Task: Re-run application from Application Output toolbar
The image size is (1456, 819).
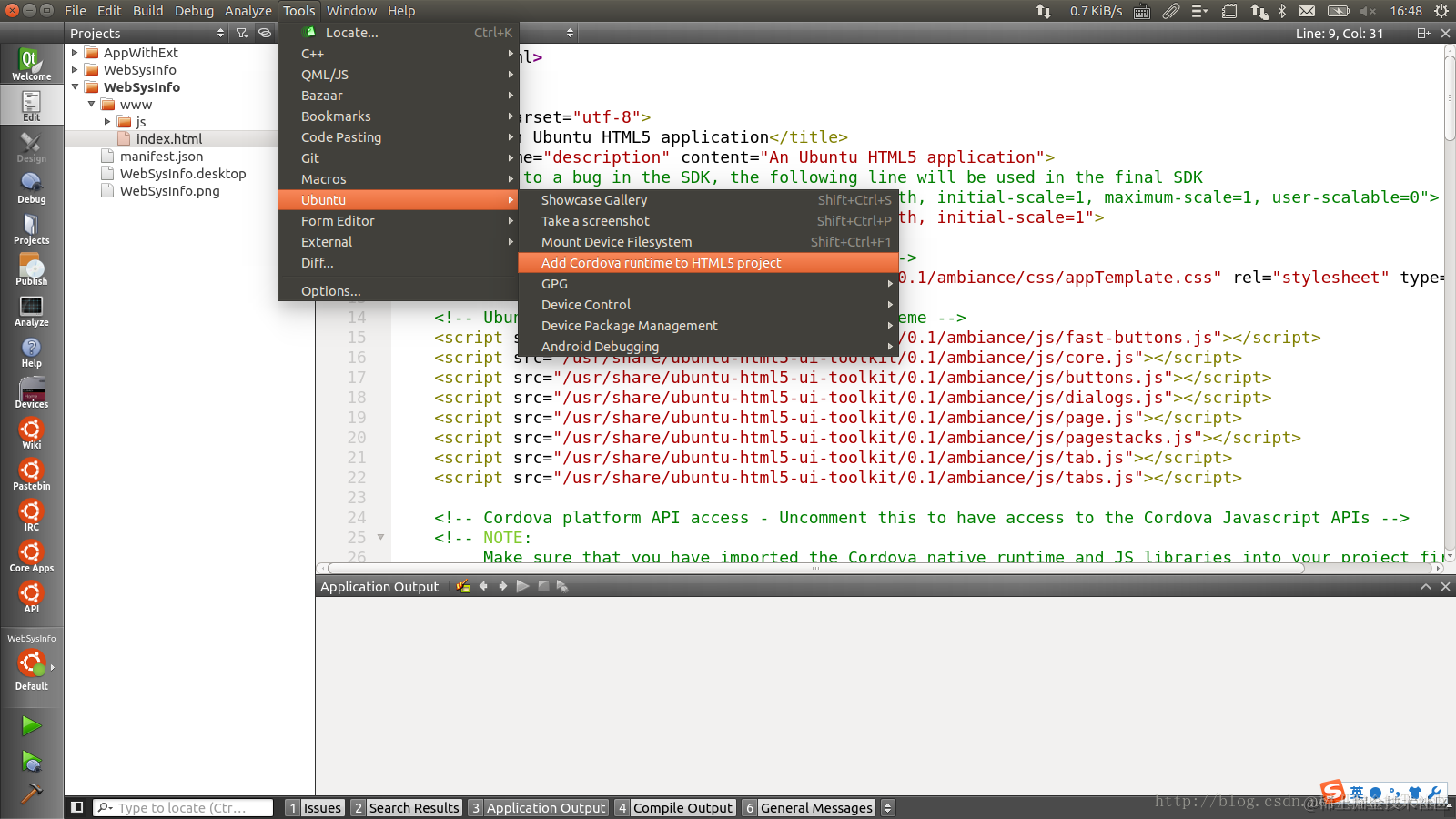Action: [x=522, y=587]
